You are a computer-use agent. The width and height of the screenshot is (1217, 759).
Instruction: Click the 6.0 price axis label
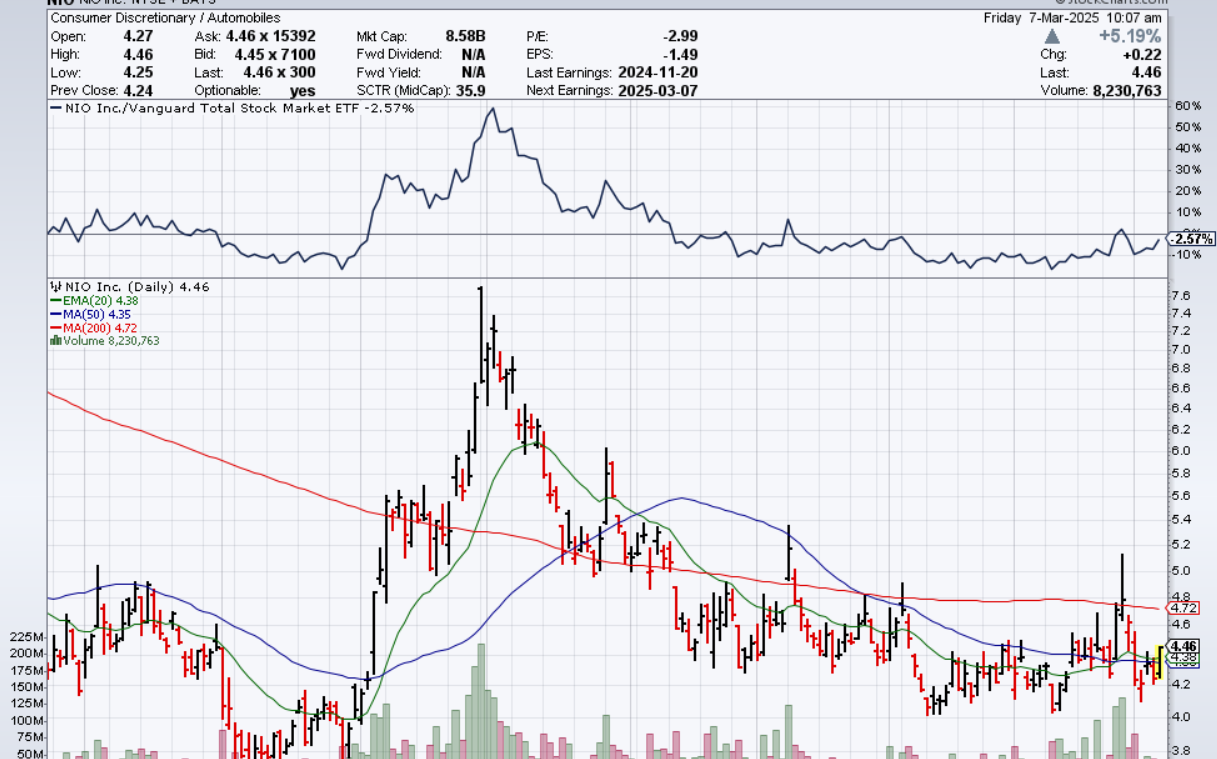point(1180,451)
